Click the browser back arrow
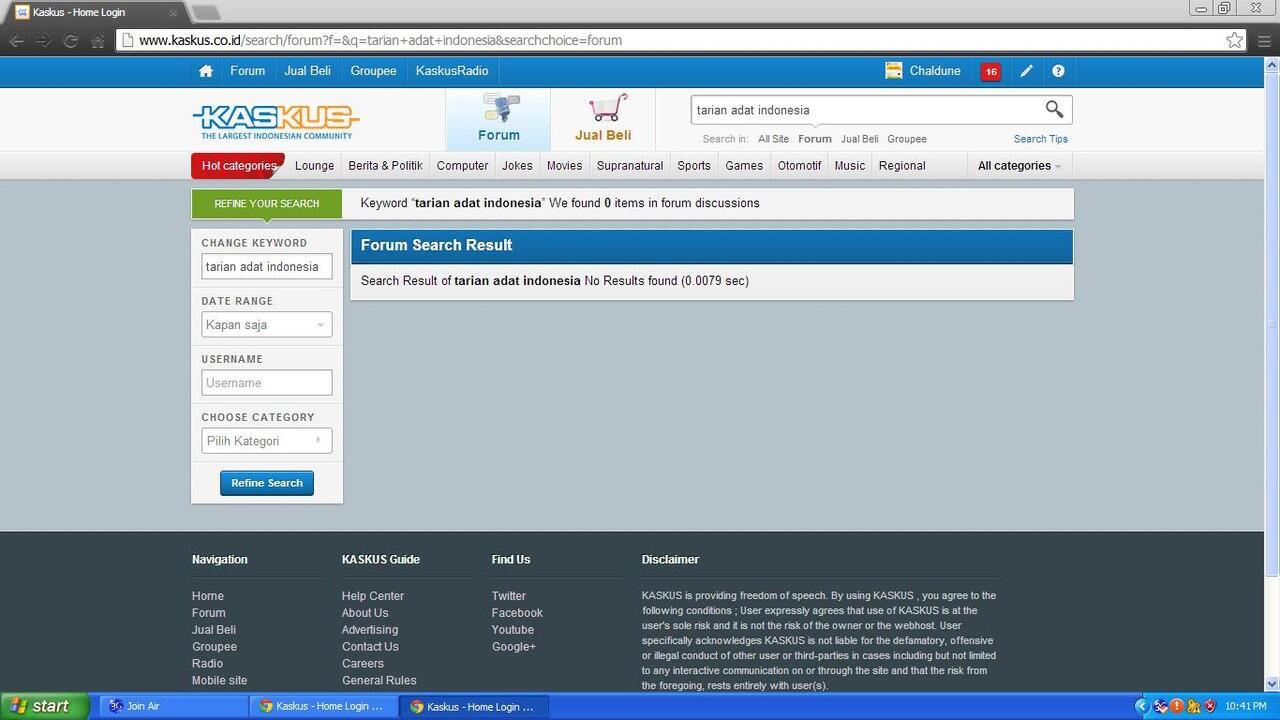The image size is (1280, 720). click(x=16, y=41)
